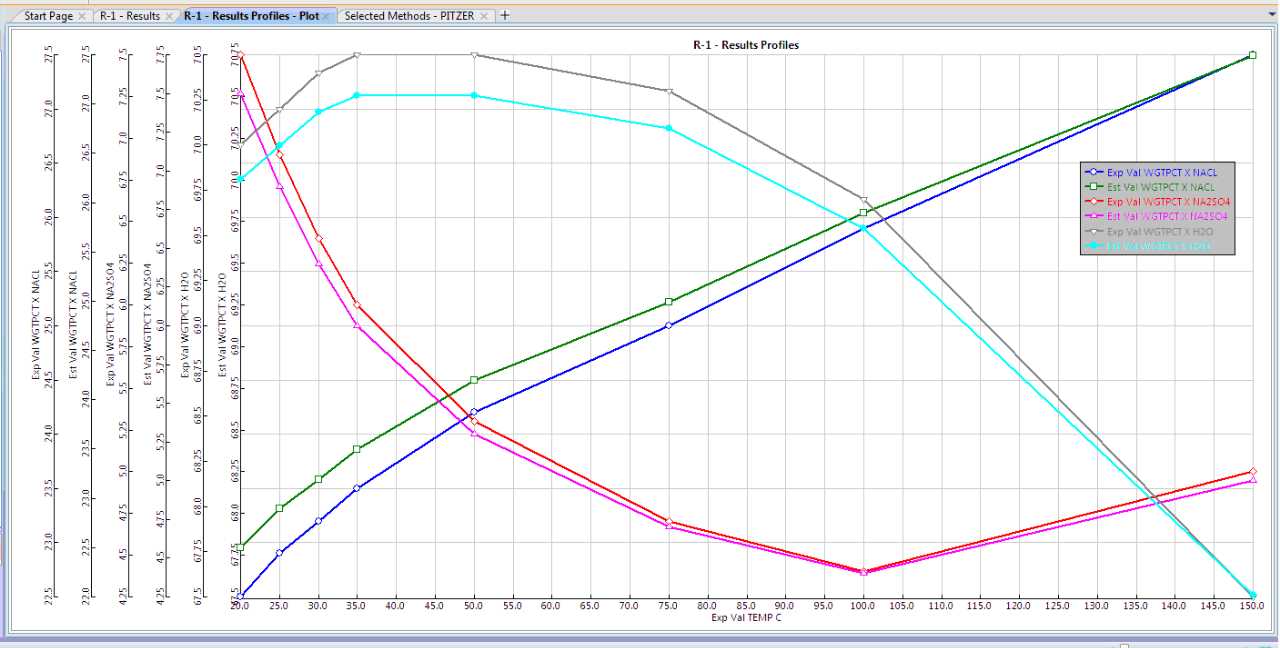Click the green Est Val NACL legend marker
The width and height of the screenshot is (1280, 648).
(1095, 187)
